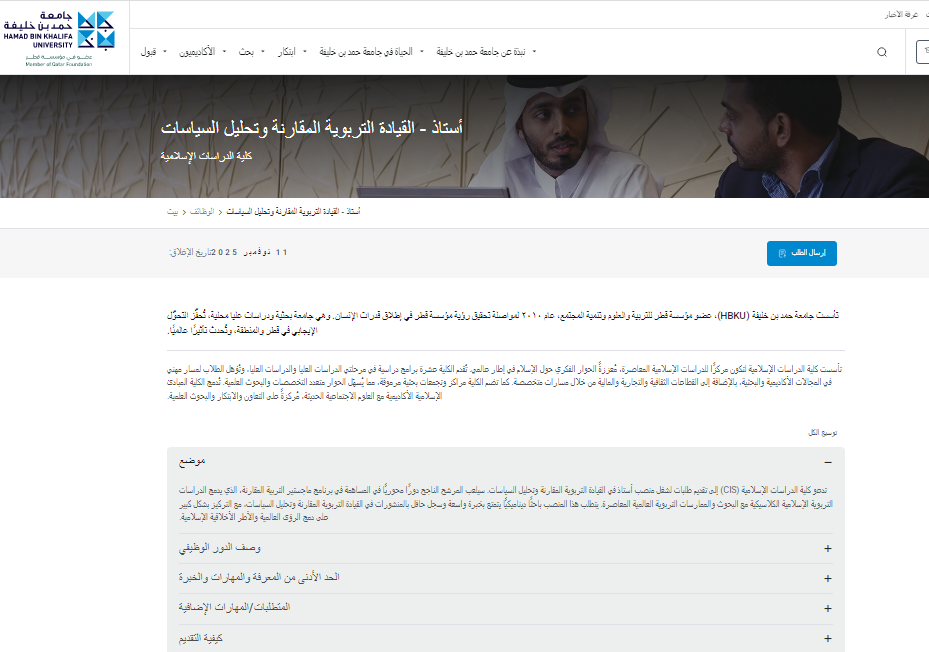The width and height of the screenshot is (929, 652).
Task: Click plus icon beside الحد الأدنى من المعرفة
Action: 827,578
